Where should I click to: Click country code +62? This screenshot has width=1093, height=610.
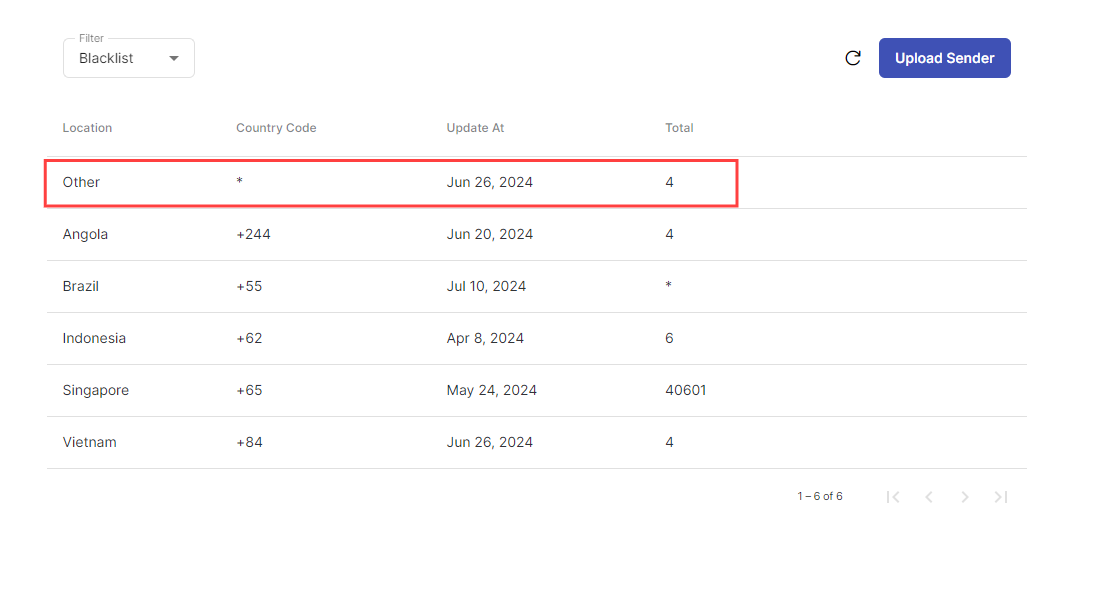pos(249,338)
